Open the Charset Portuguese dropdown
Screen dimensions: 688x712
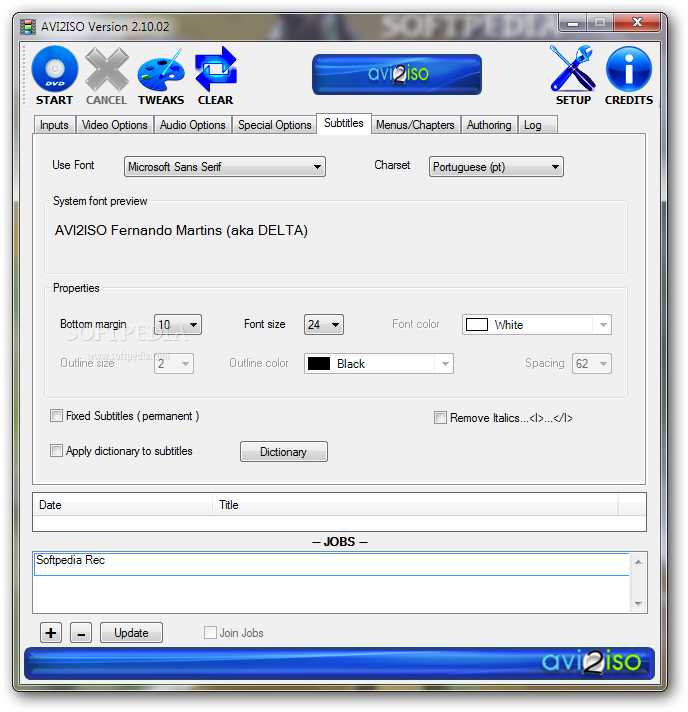pos(496,167)
